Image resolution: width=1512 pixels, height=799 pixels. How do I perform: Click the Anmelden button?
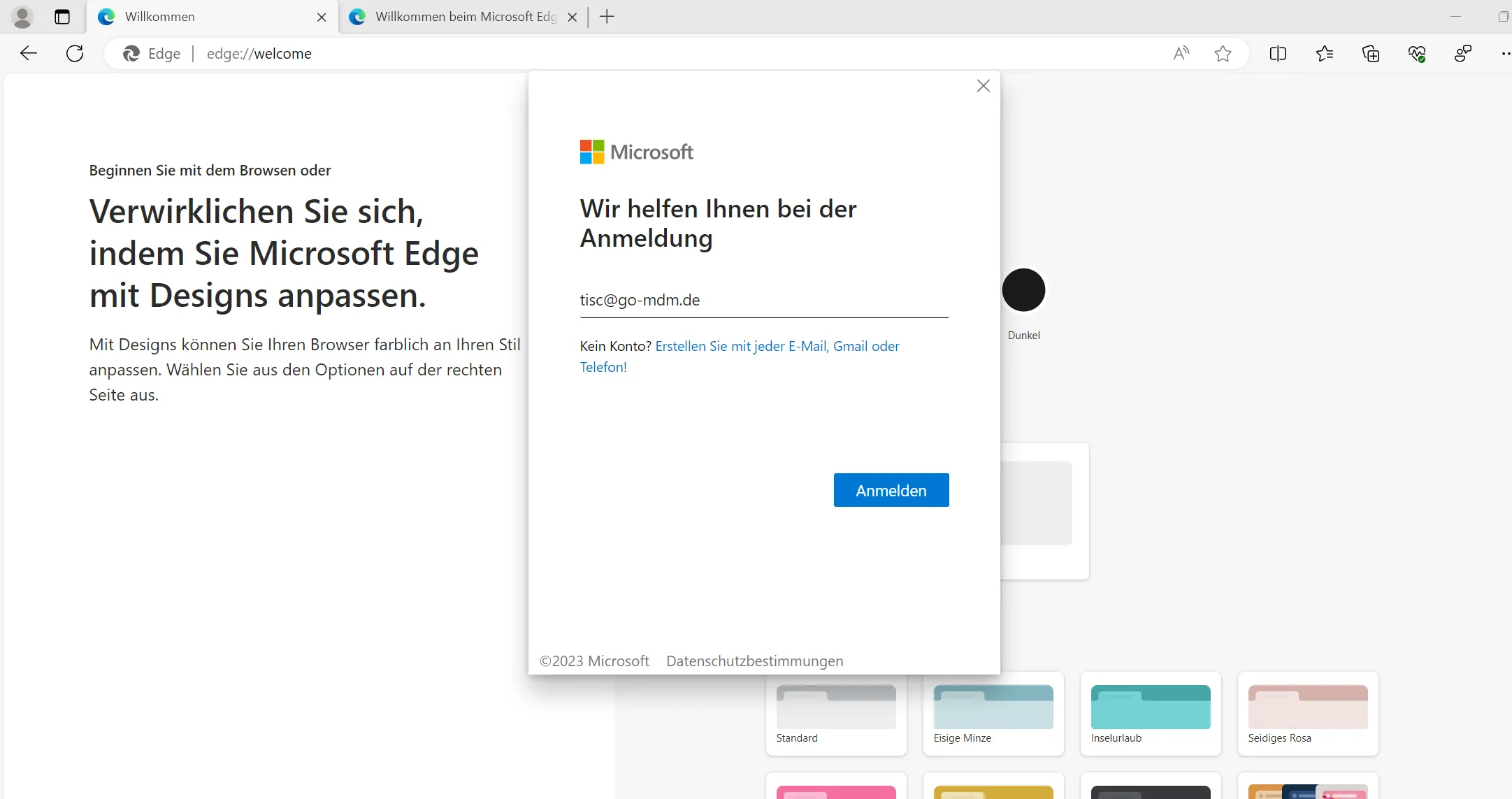pyautogui.click(x=891, y=490)
